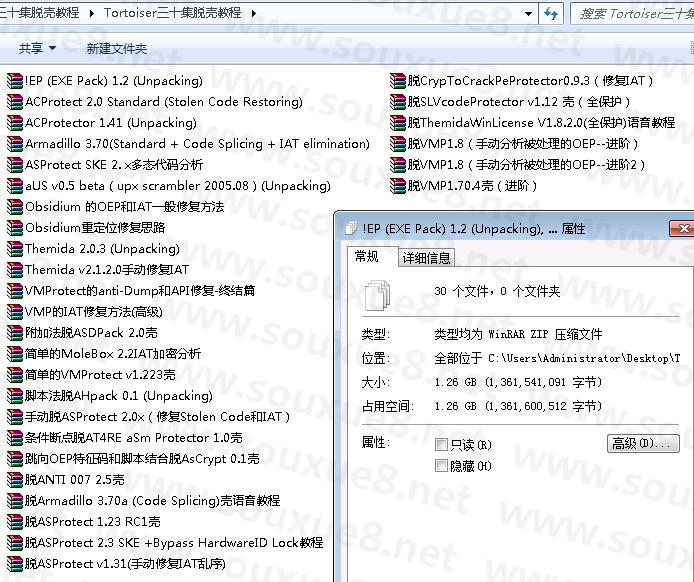Select the ASProtect SKE 2.x archive icon
The image size is (694, 582).
pyautogui.click(x=15, y=165)
